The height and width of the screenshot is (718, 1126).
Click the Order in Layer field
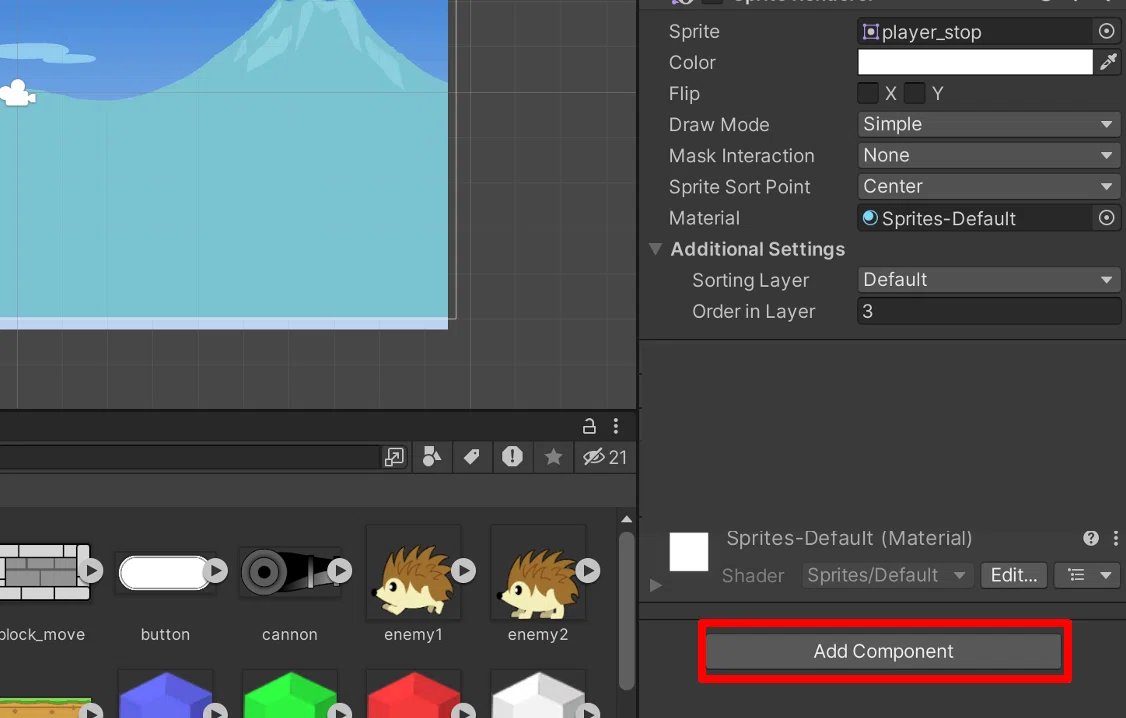pos(988,312)
